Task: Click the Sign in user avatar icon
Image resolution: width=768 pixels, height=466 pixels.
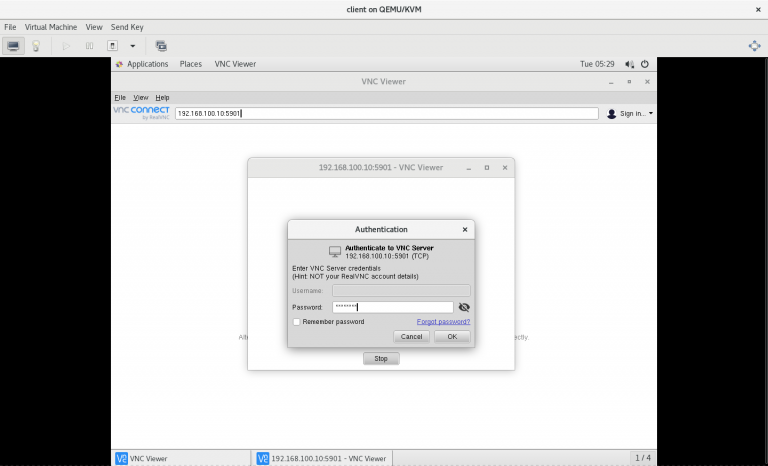Action: [x=611, y=114]
